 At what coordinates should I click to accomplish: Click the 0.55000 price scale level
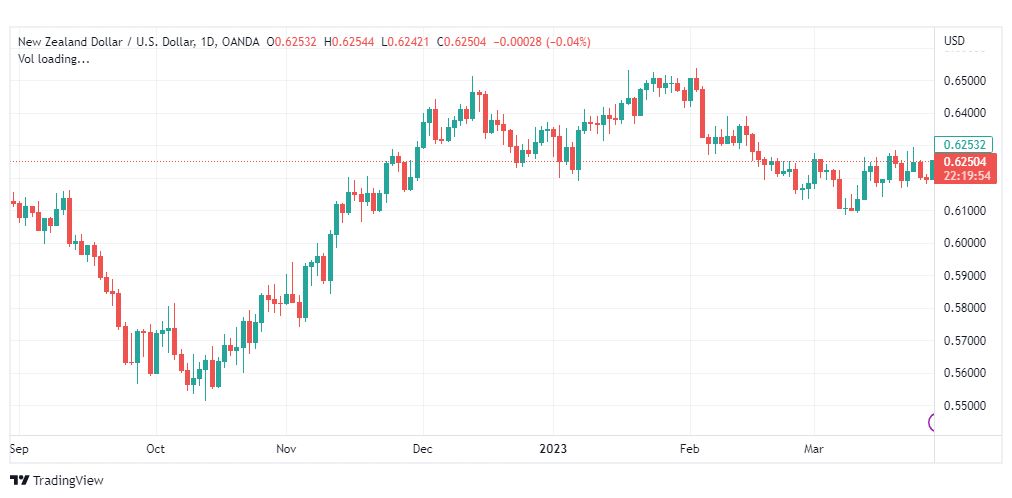pos(966,405)
